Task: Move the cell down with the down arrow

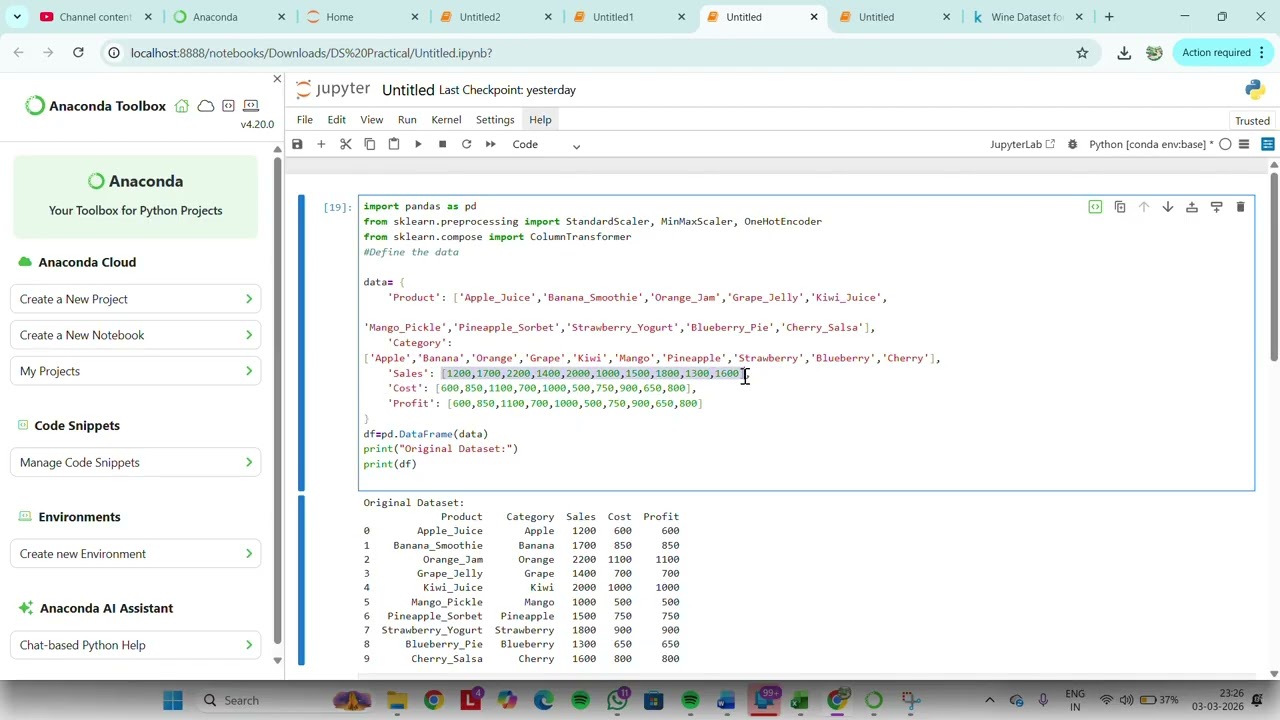Action: 1168,207
